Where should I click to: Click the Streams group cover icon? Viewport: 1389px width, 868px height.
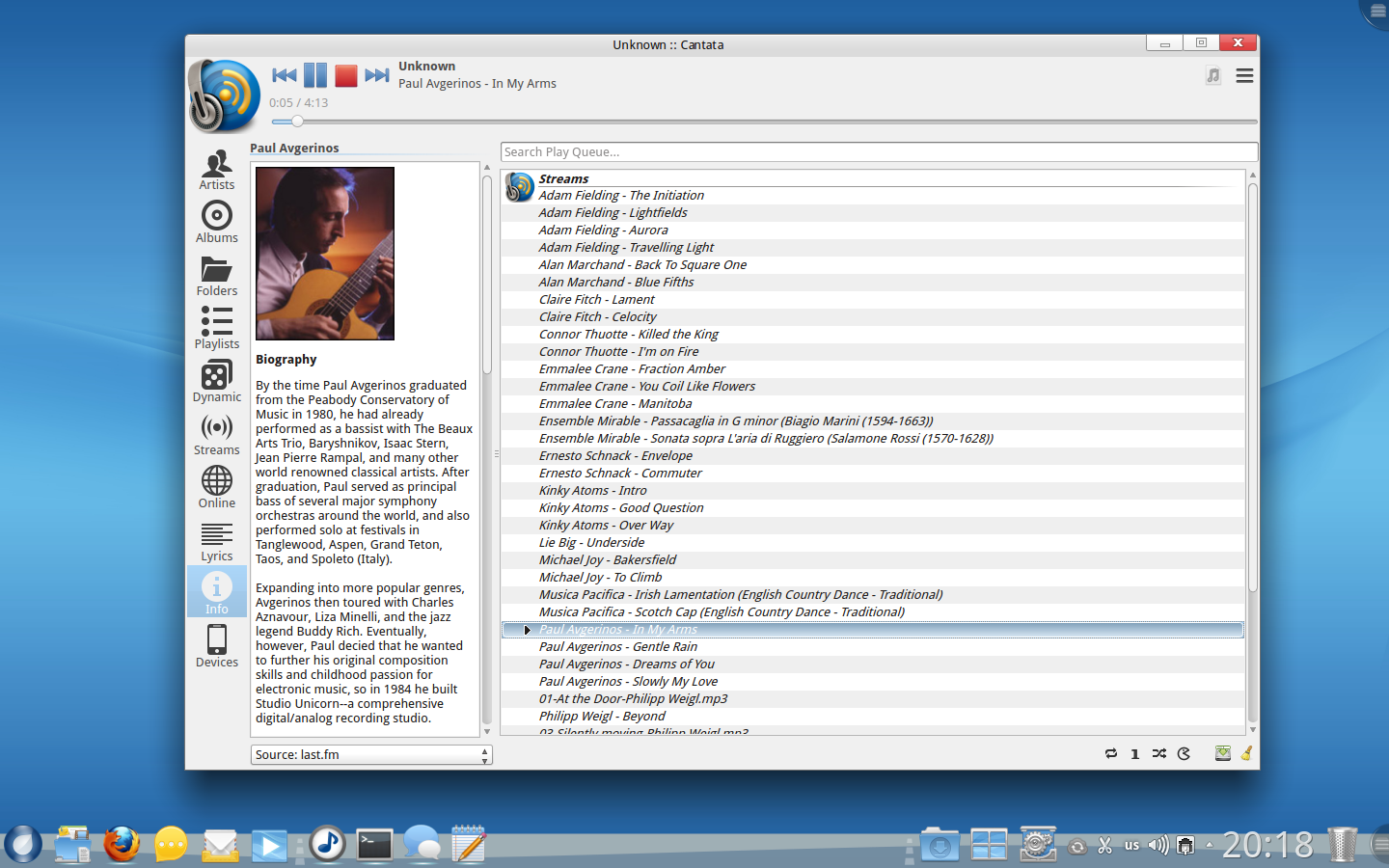coord(520,186)
